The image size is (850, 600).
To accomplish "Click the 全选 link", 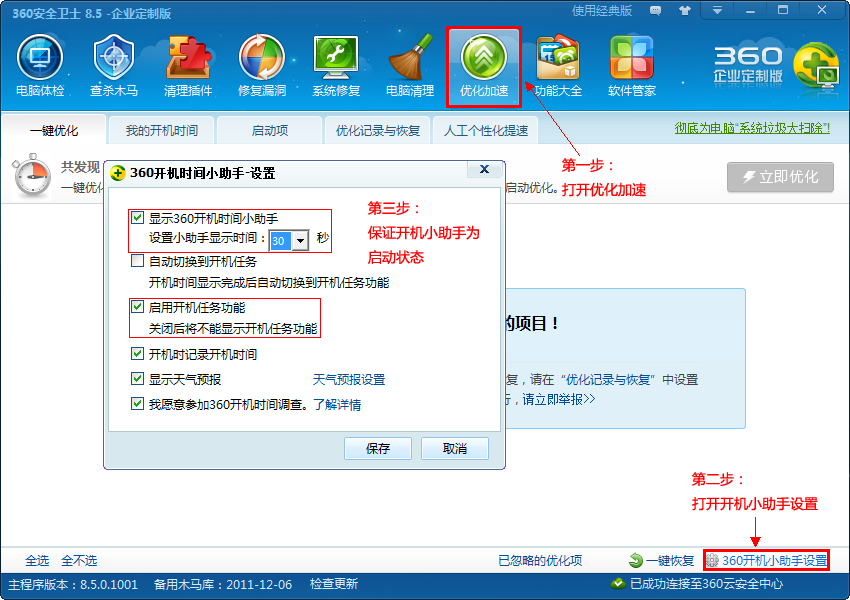I will pos(37,560).
